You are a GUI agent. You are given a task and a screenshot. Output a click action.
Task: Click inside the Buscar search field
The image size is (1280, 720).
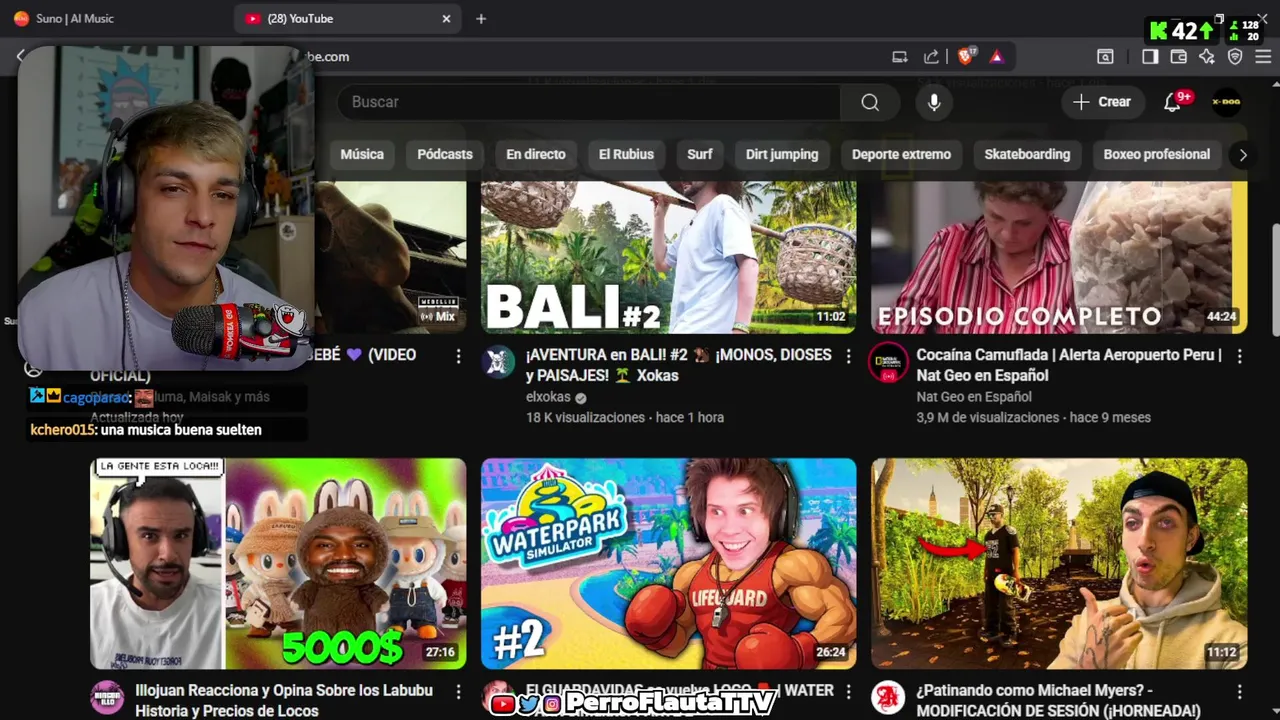(590, 102)
